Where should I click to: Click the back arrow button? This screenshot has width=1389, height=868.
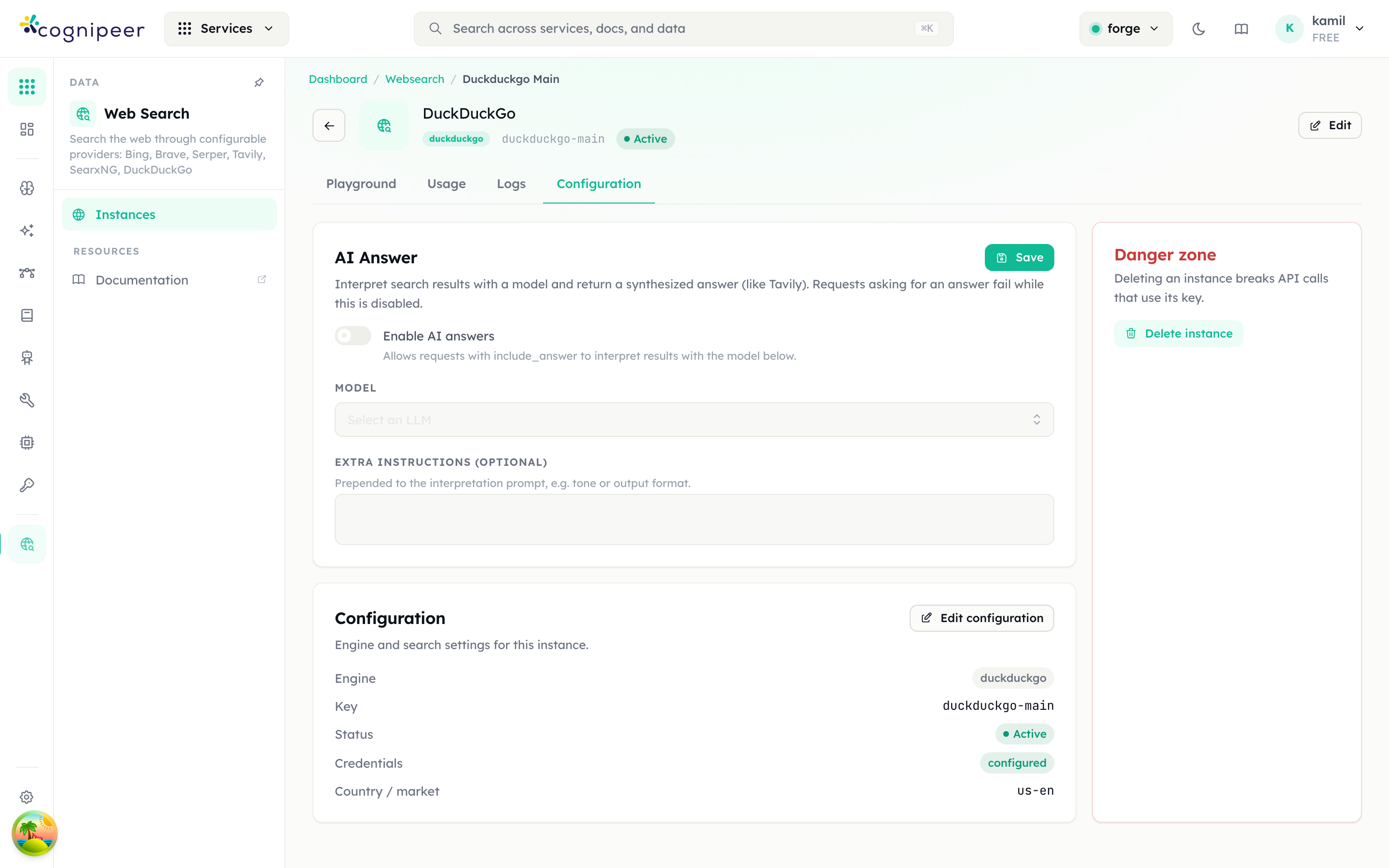click(x=329, y=125)
